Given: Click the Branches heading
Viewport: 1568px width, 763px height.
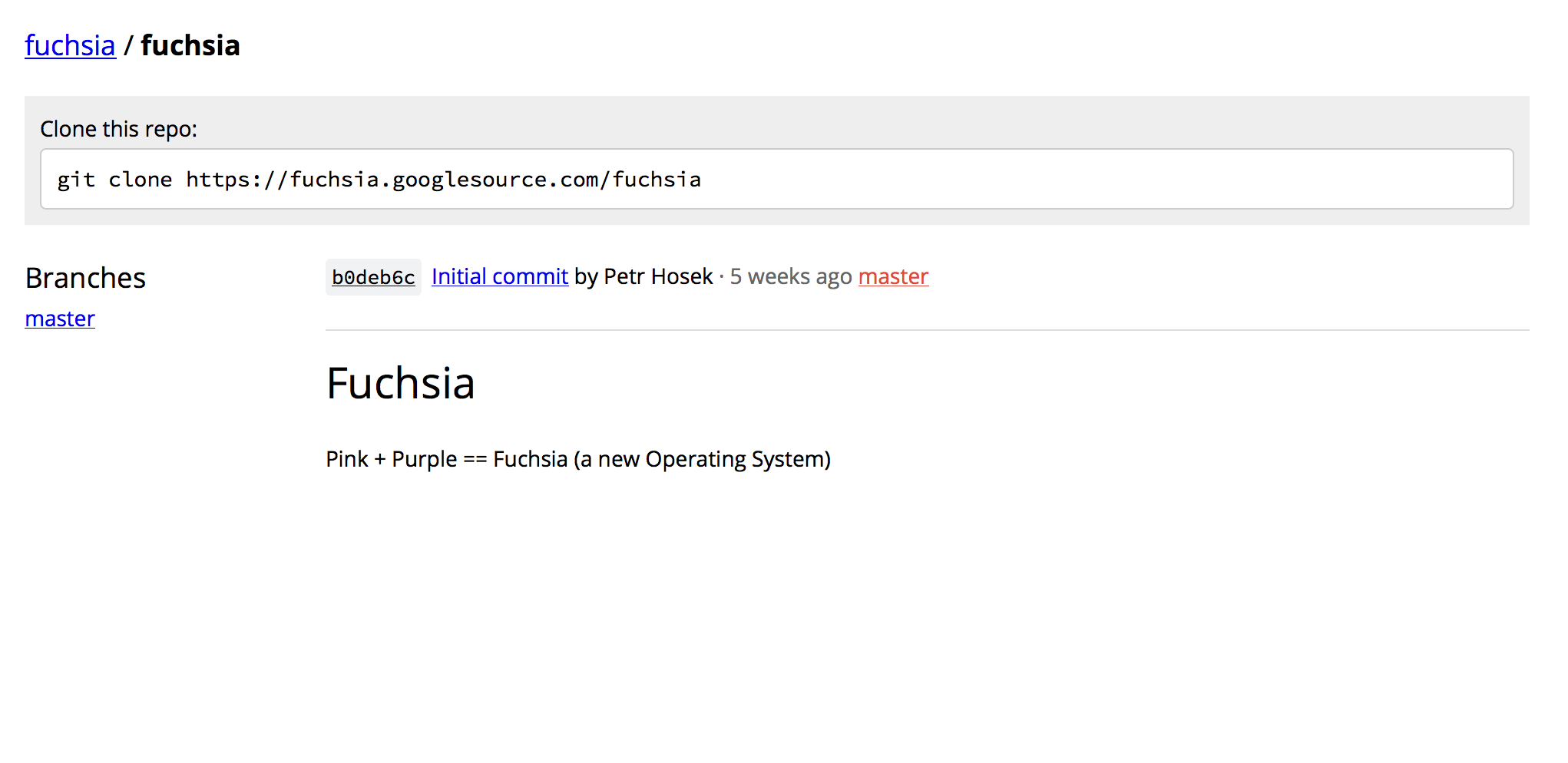Looking at the screenshot, I should [85, 278].
